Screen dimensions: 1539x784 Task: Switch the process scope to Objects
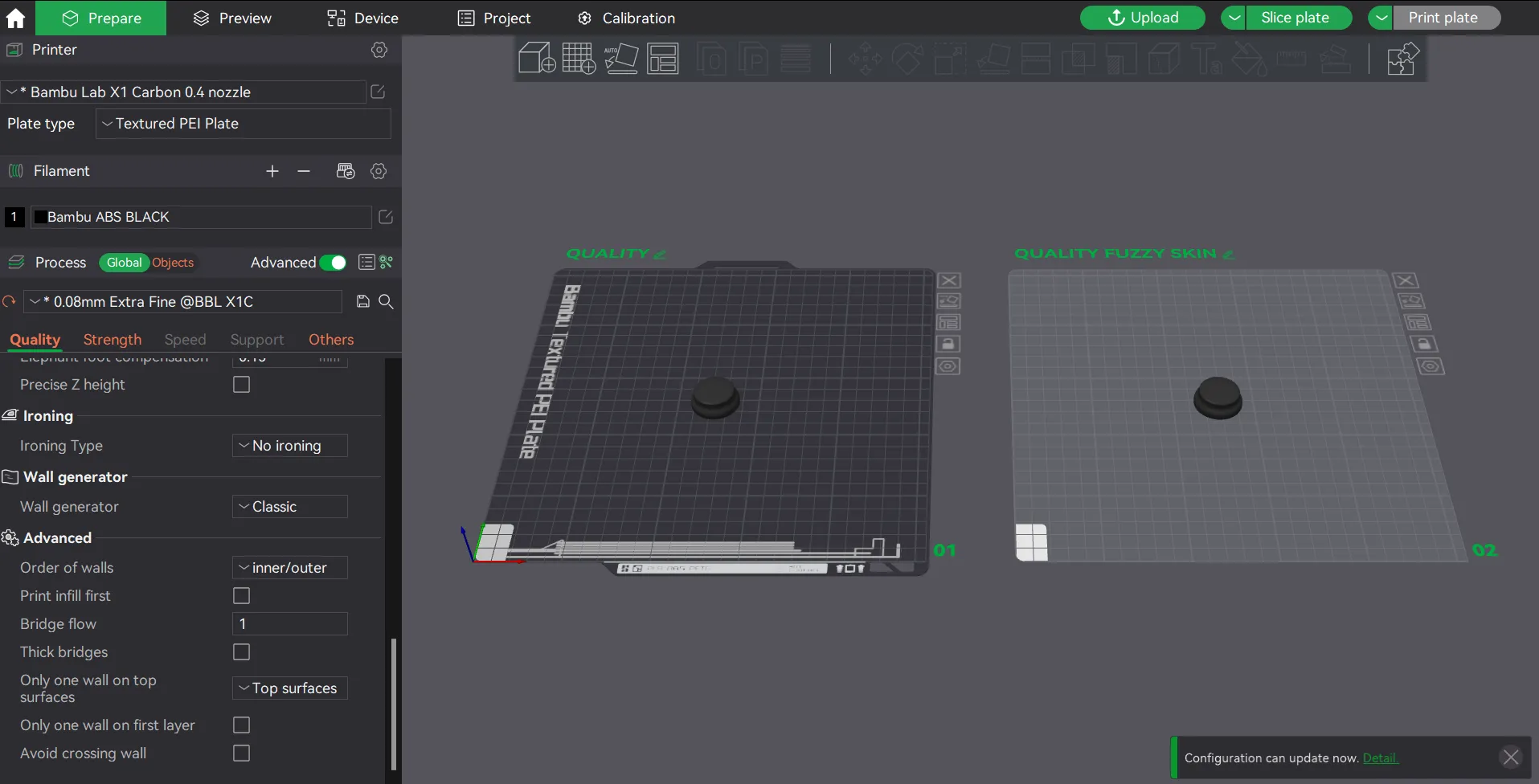pos(173,263)
